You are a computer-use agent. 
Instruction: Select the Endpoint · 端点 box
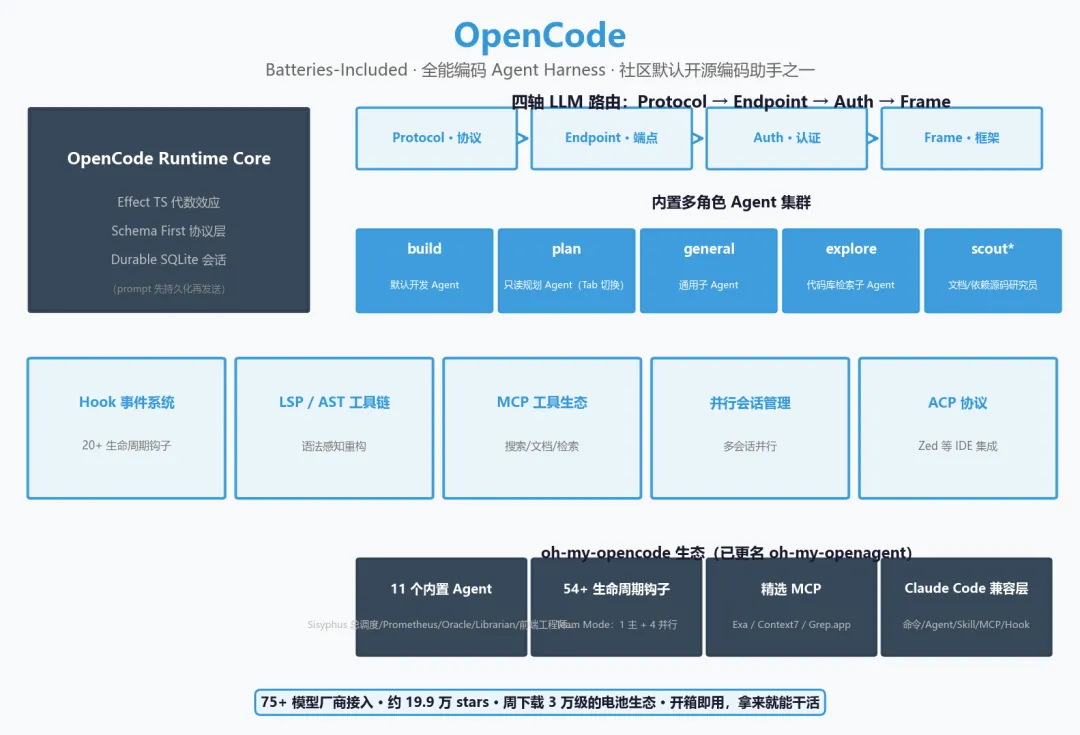point(612,138)
